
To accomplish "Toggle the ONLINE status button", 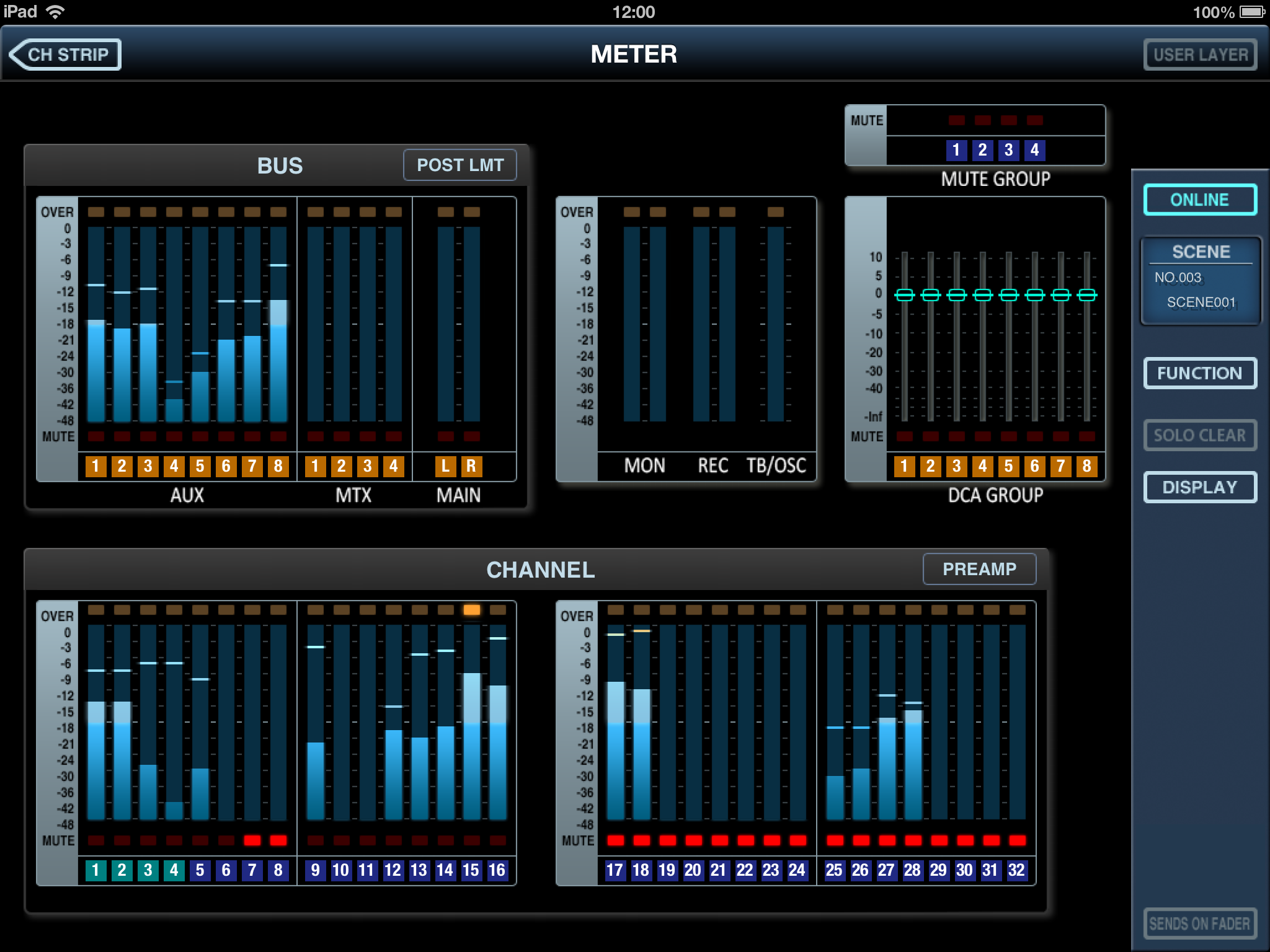I will tap(1199, 200).
